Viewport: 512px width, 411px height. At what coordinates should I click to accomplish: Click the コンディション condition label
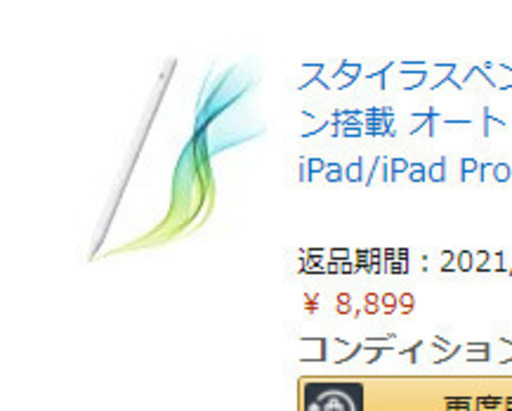(405, 349)
